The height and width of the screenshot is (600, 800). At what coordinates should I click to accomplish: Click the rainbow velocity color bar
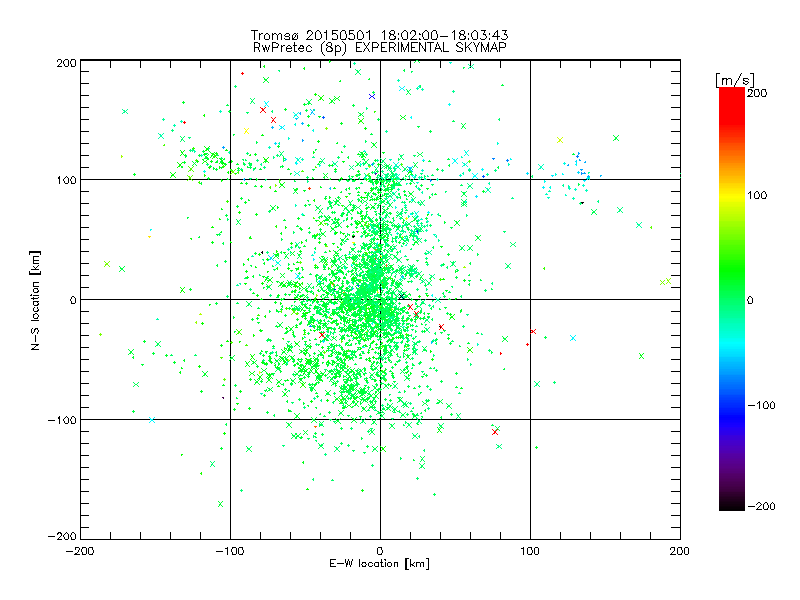732,299
